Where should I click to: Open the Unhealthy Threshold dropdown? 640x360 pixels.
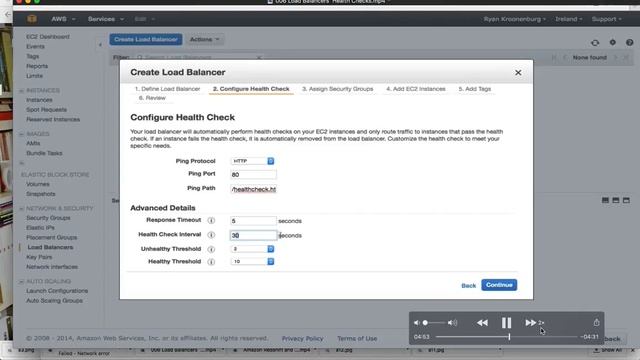(253, 249)
